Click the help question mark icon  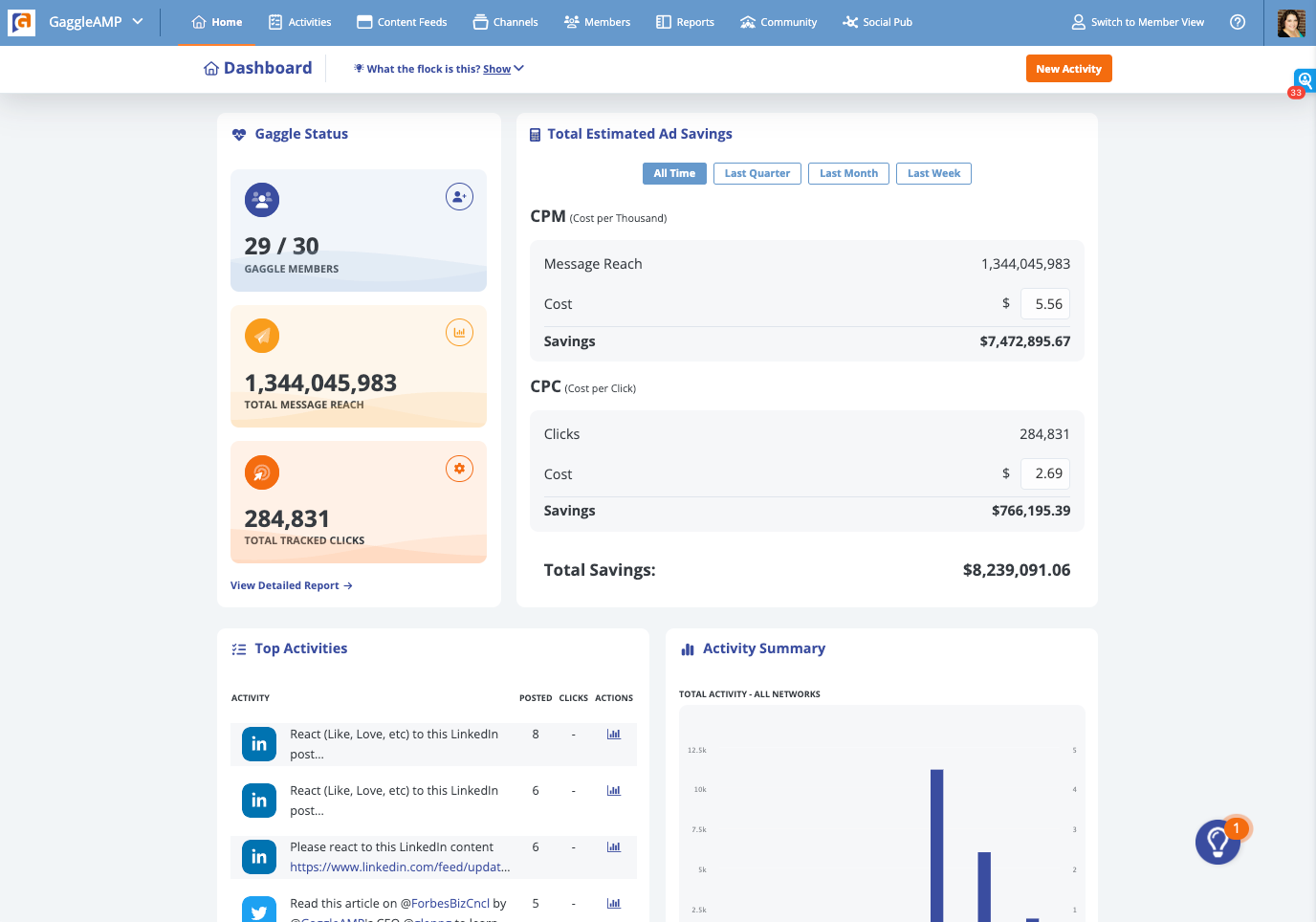pyautogui.click(x=1238, y=22)
